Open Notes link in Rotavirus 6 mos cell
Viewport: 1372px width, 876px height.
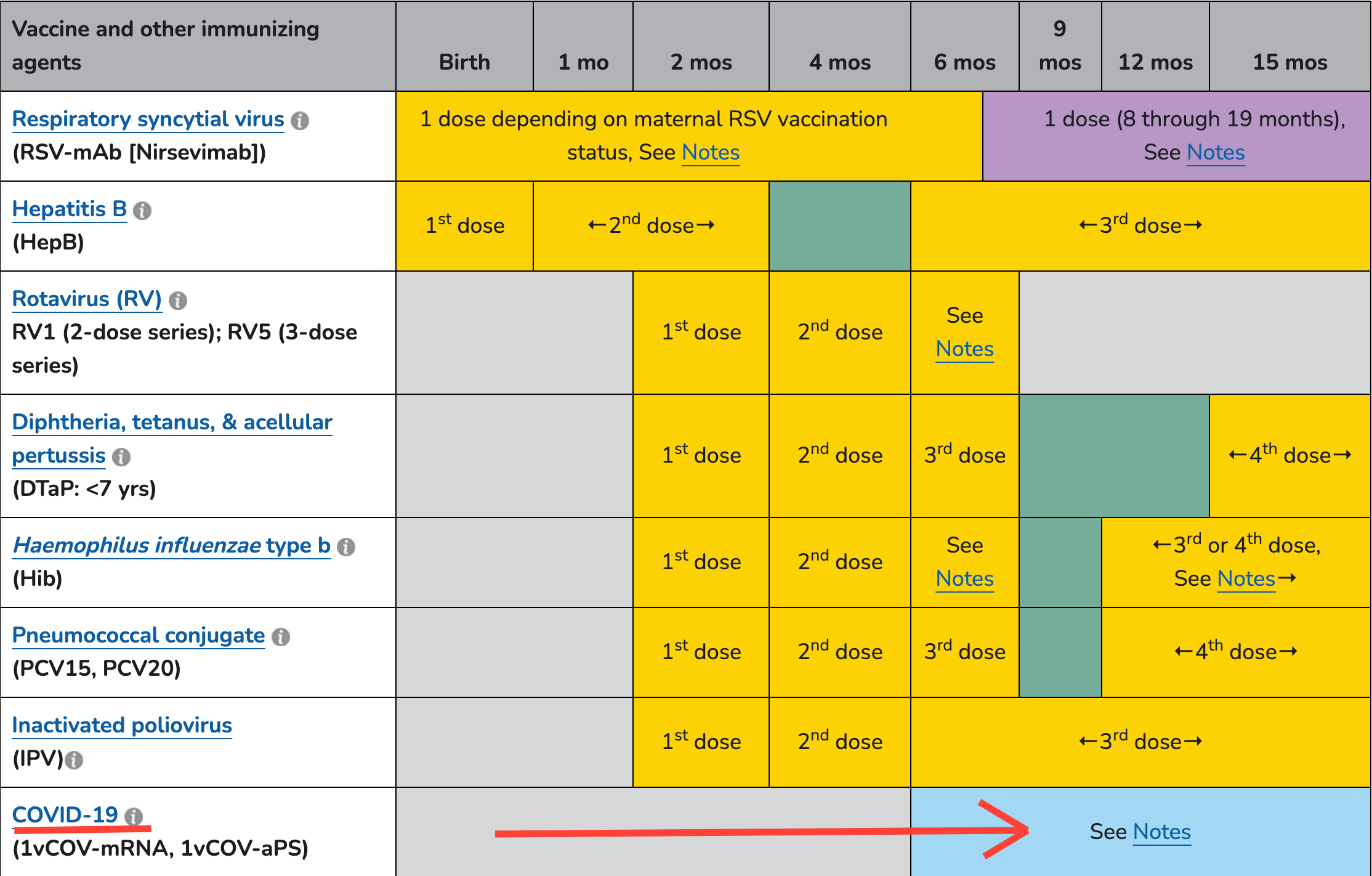tap(965, 349)
